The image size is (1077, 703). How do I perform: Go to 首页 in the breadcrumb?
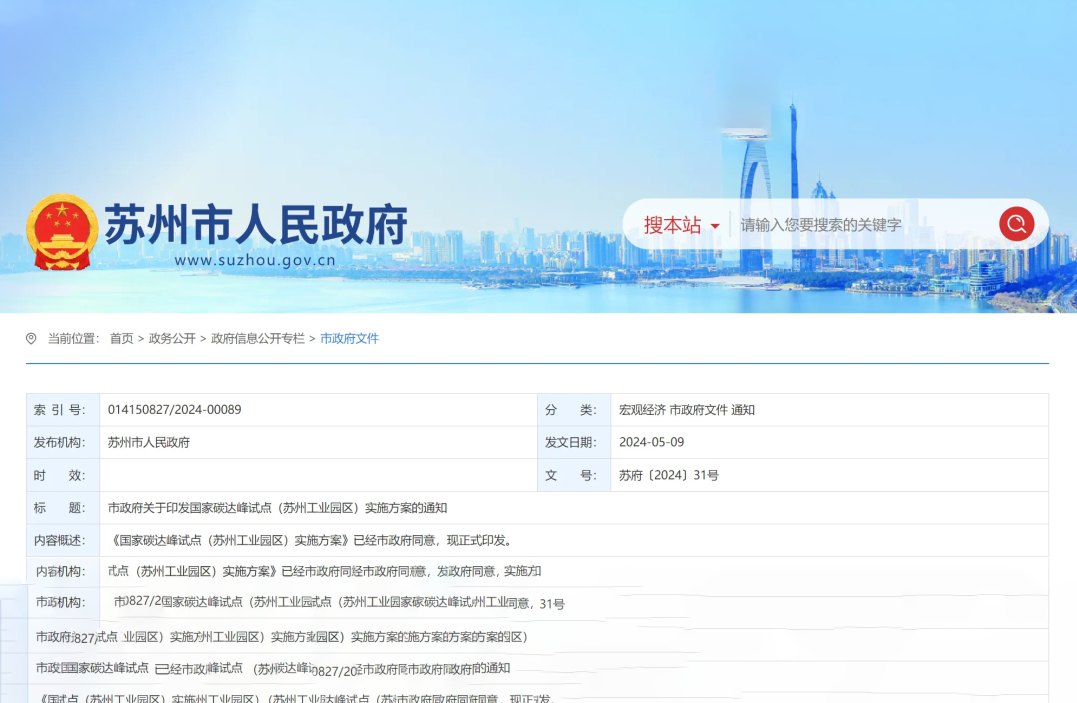(121, 339)
